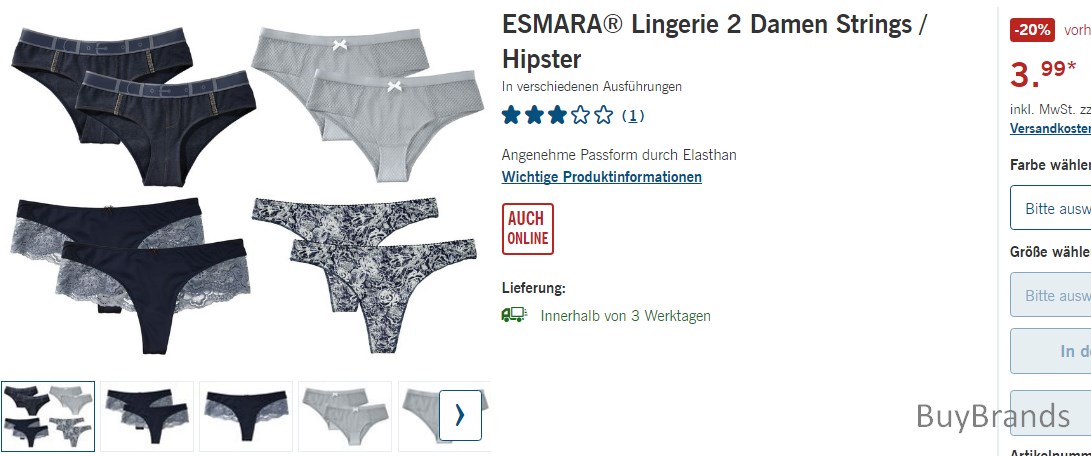Click the add to cart button
The height and width of the screenshot is (456, 1091).
(1051, 351)
